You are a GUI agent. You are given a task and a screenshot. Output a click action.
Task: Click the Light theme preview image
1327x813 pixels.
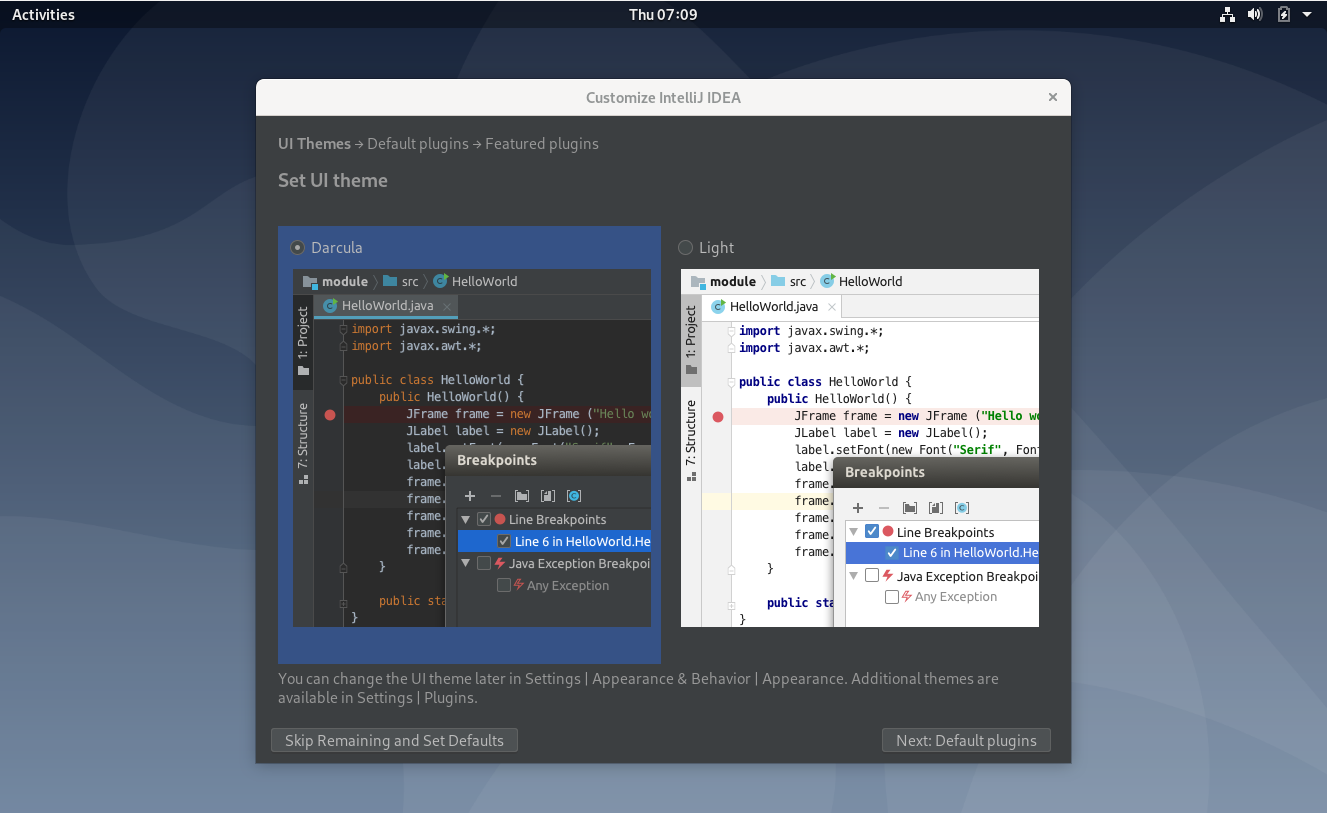coord(860,448)
